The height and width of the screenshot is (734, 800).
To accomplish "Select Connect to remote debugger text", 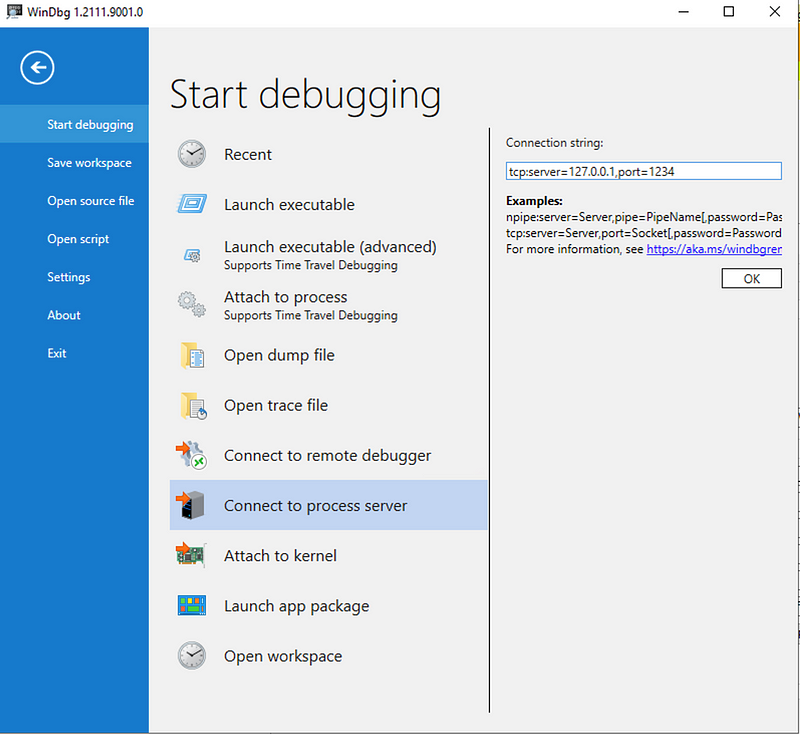I will click(328, 455).
